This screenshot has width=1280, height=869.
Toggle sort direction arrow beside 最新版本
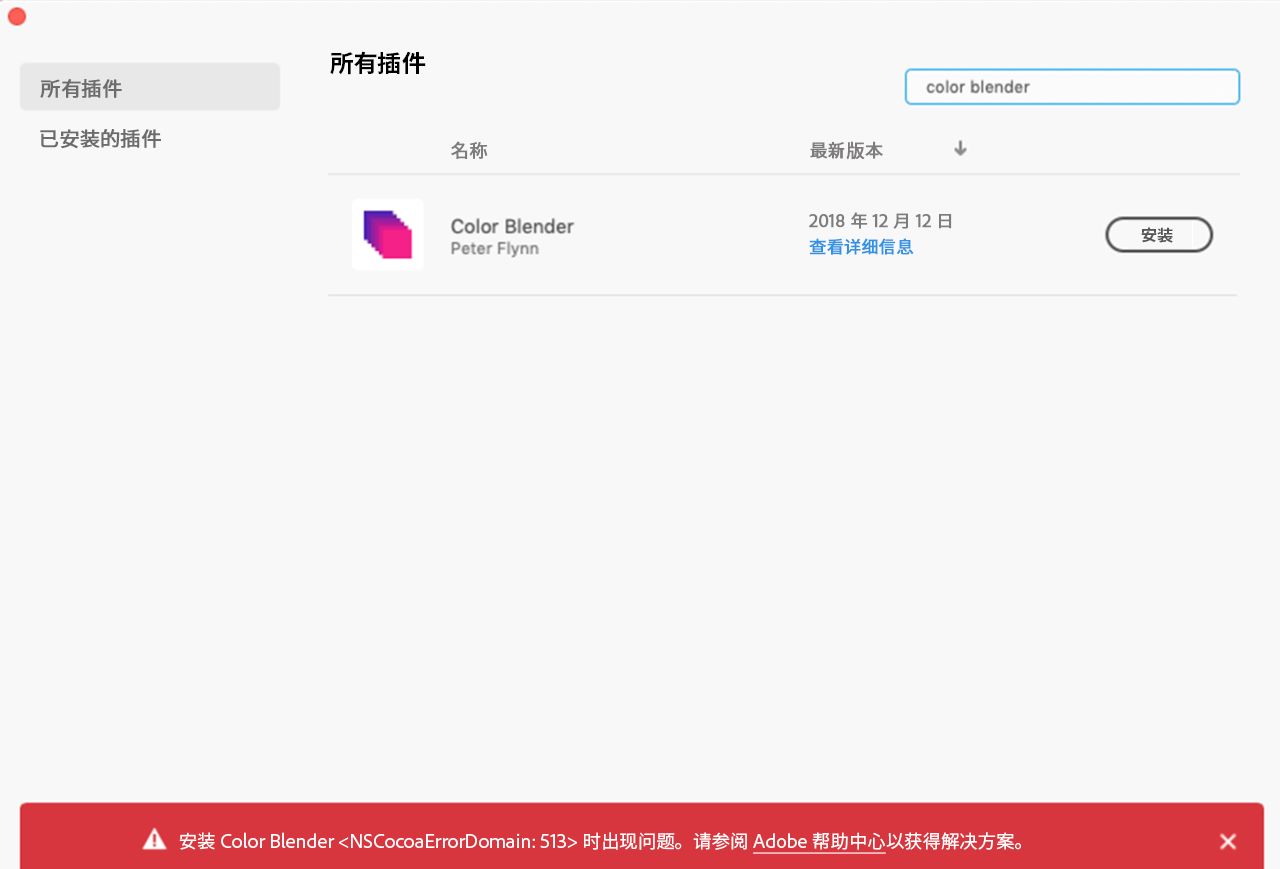point(961,149)
